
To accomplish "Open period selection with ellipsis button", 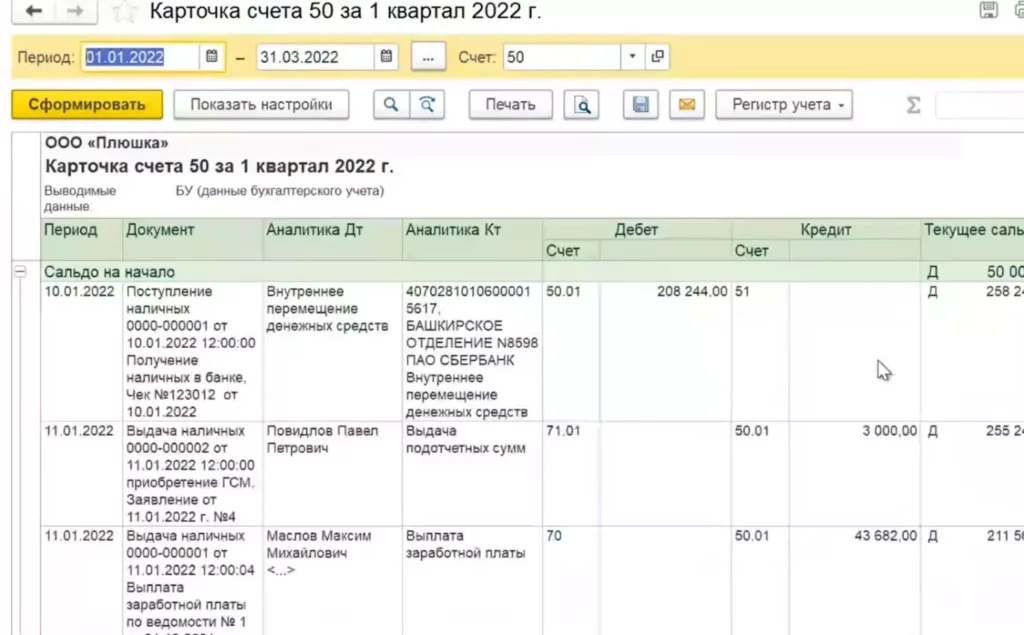I will pyautogui.click(x=428, y=57).
